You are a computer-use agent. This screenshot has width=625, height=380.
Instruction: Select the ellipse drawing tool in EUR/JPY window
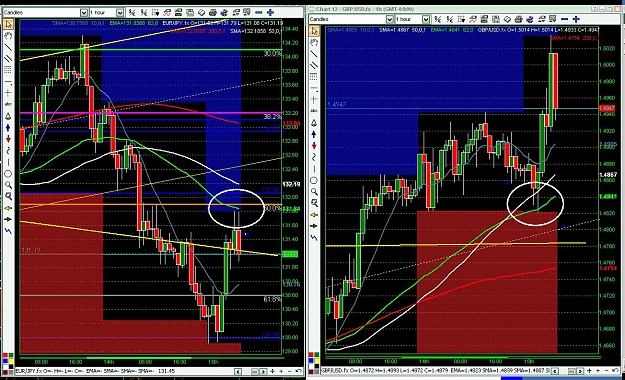click(8, 174)
